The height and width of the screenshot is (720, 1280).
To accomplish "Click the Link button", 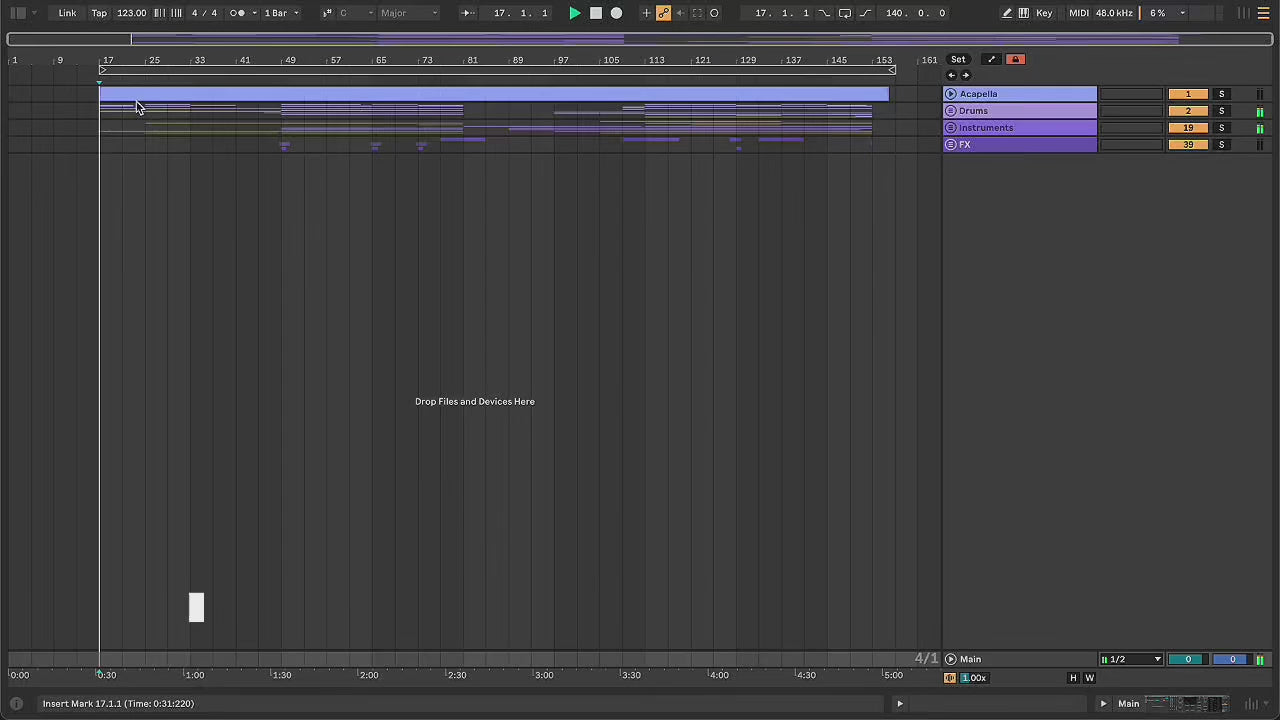I will click(67, 13).
